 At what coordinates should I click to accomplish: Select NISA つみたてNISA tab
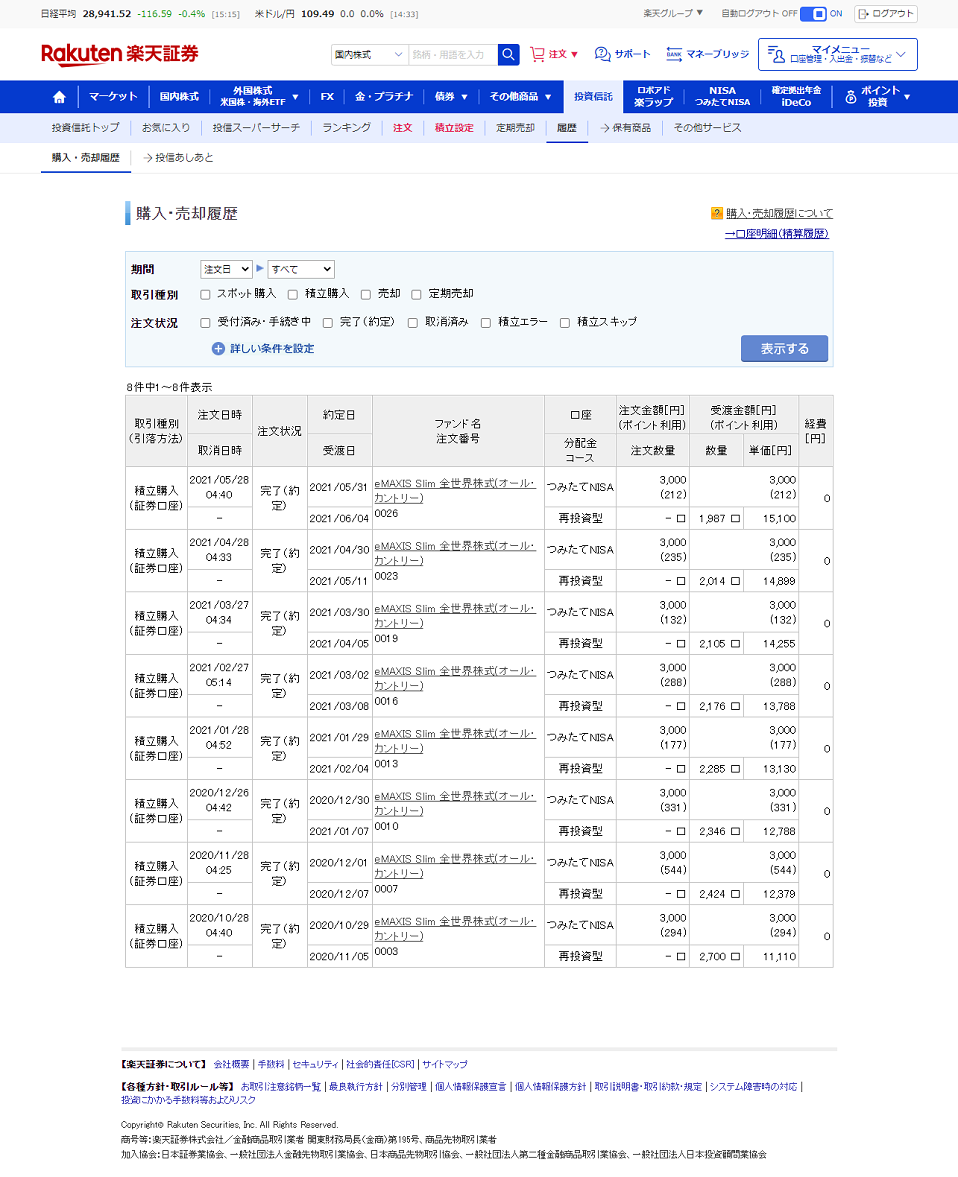click(x=722, y=97)
